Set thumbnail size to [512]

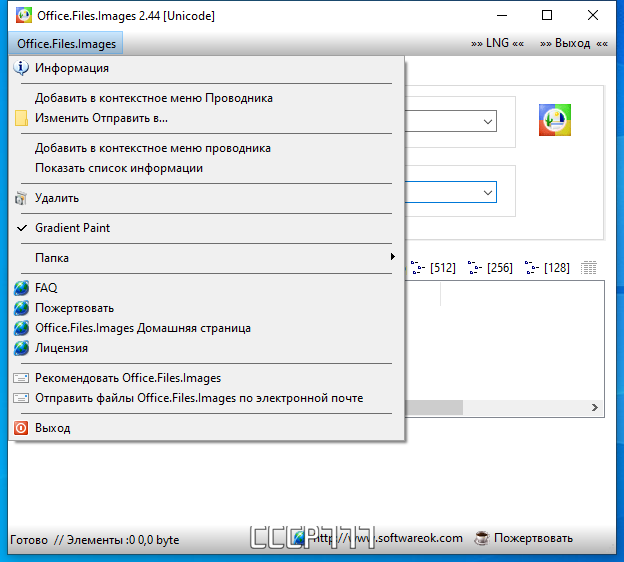(433, 267)
